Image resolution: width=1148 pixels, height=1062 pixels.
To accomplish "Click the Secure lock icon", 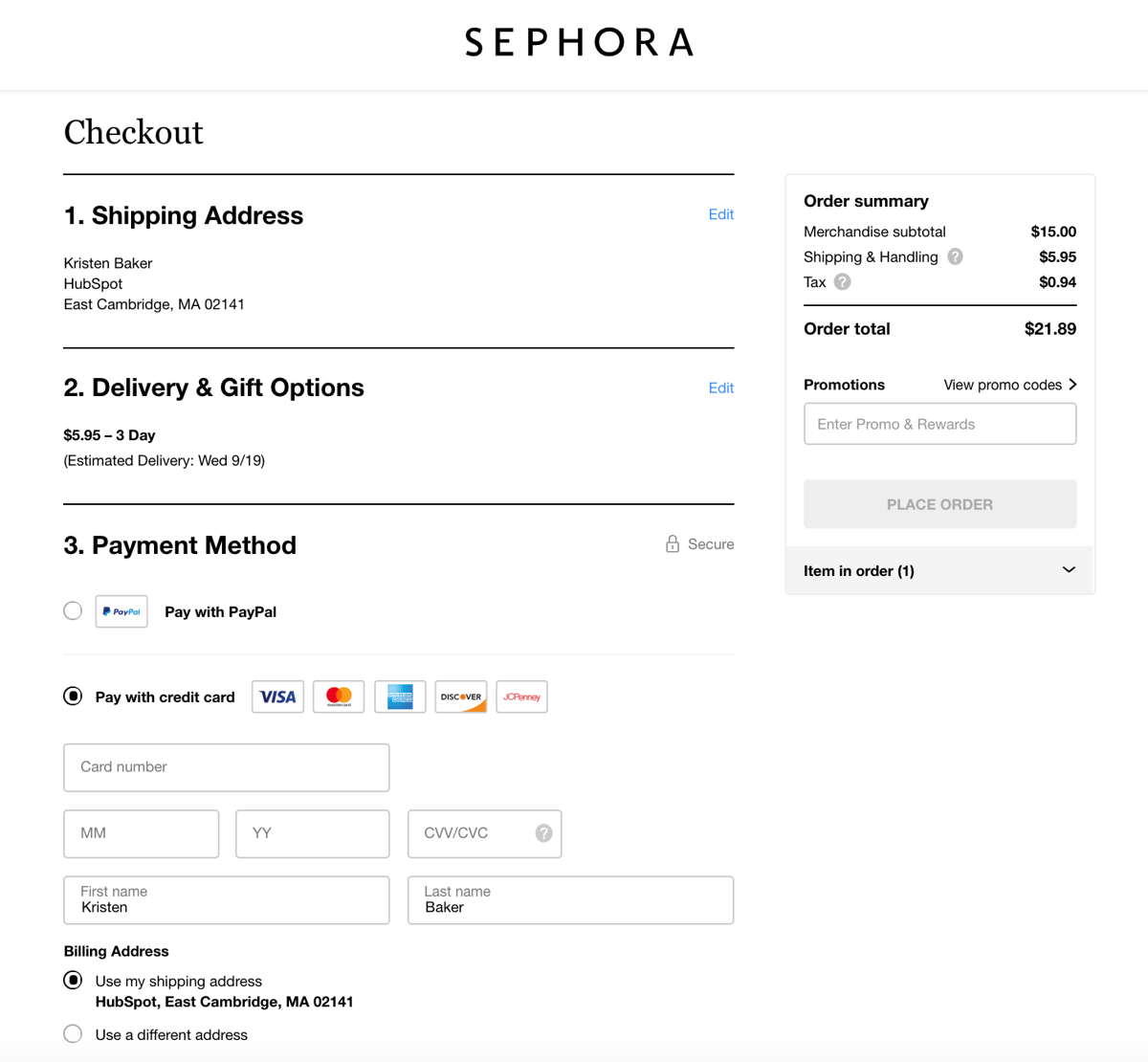I will click(x=673, y=542).
